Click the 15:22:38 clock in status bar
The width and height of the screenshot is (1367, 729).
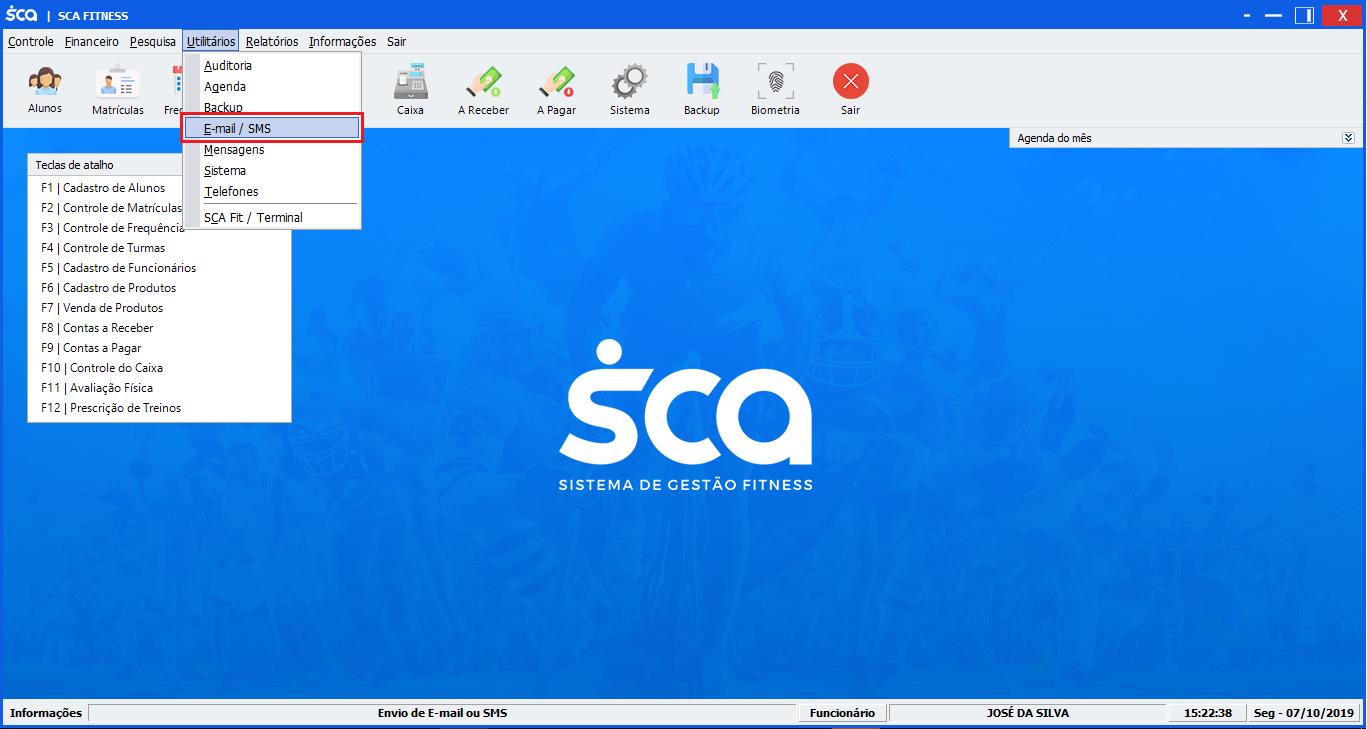pos(1208,713)
